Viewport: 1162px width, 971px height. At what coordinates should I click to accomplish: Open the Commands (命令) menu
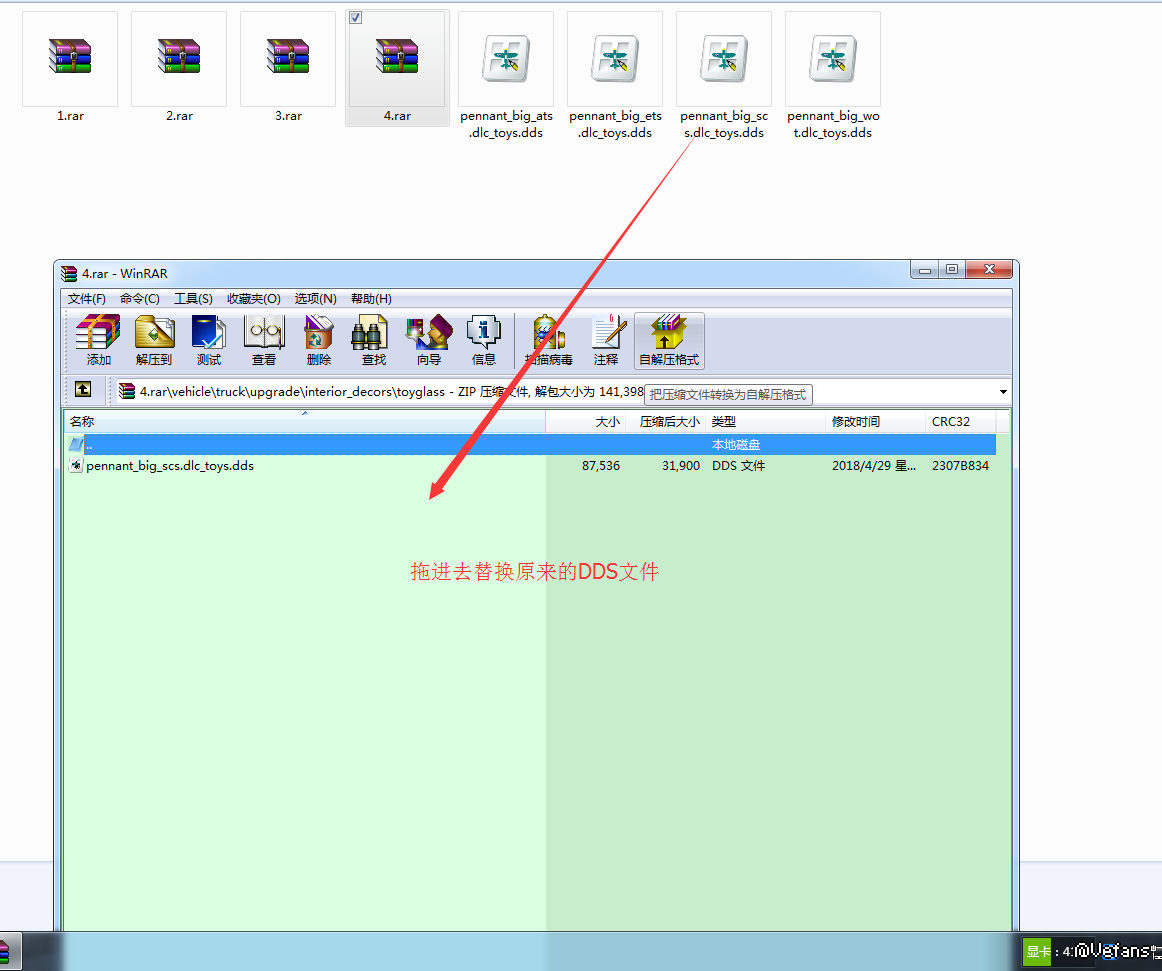pos(140,298)
